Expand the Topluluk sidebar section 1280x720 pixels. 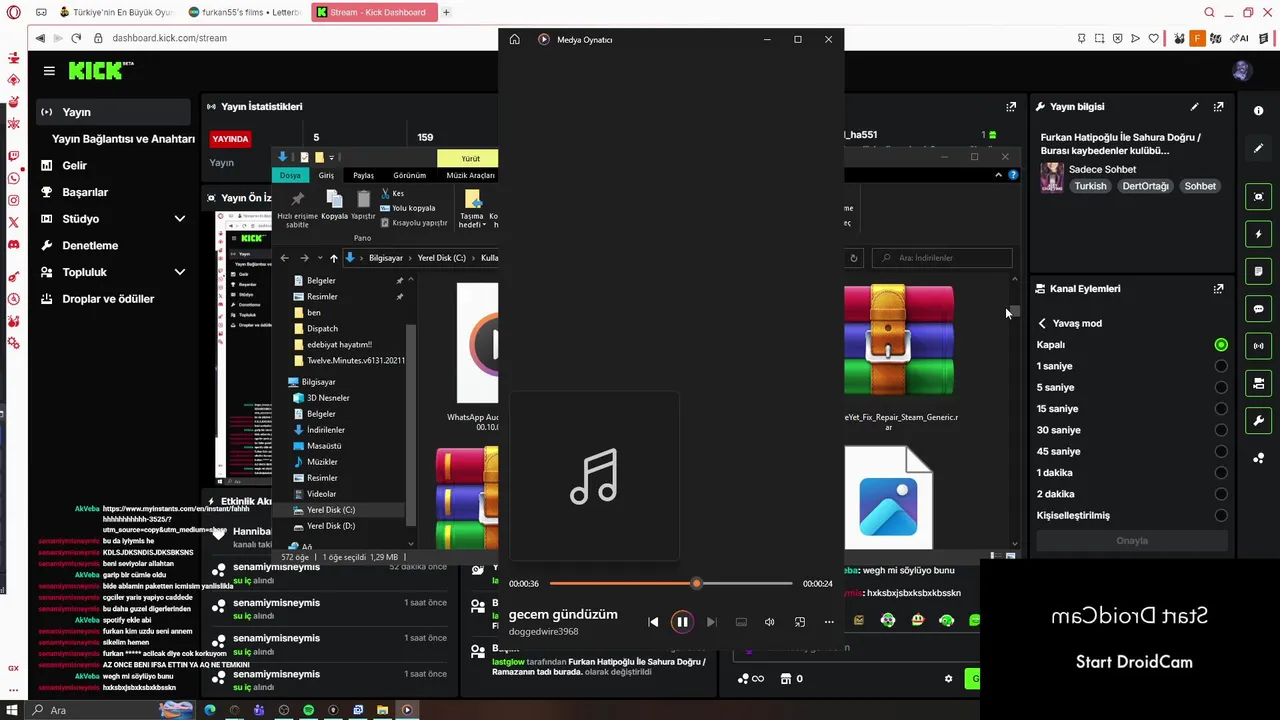point(180,272)
